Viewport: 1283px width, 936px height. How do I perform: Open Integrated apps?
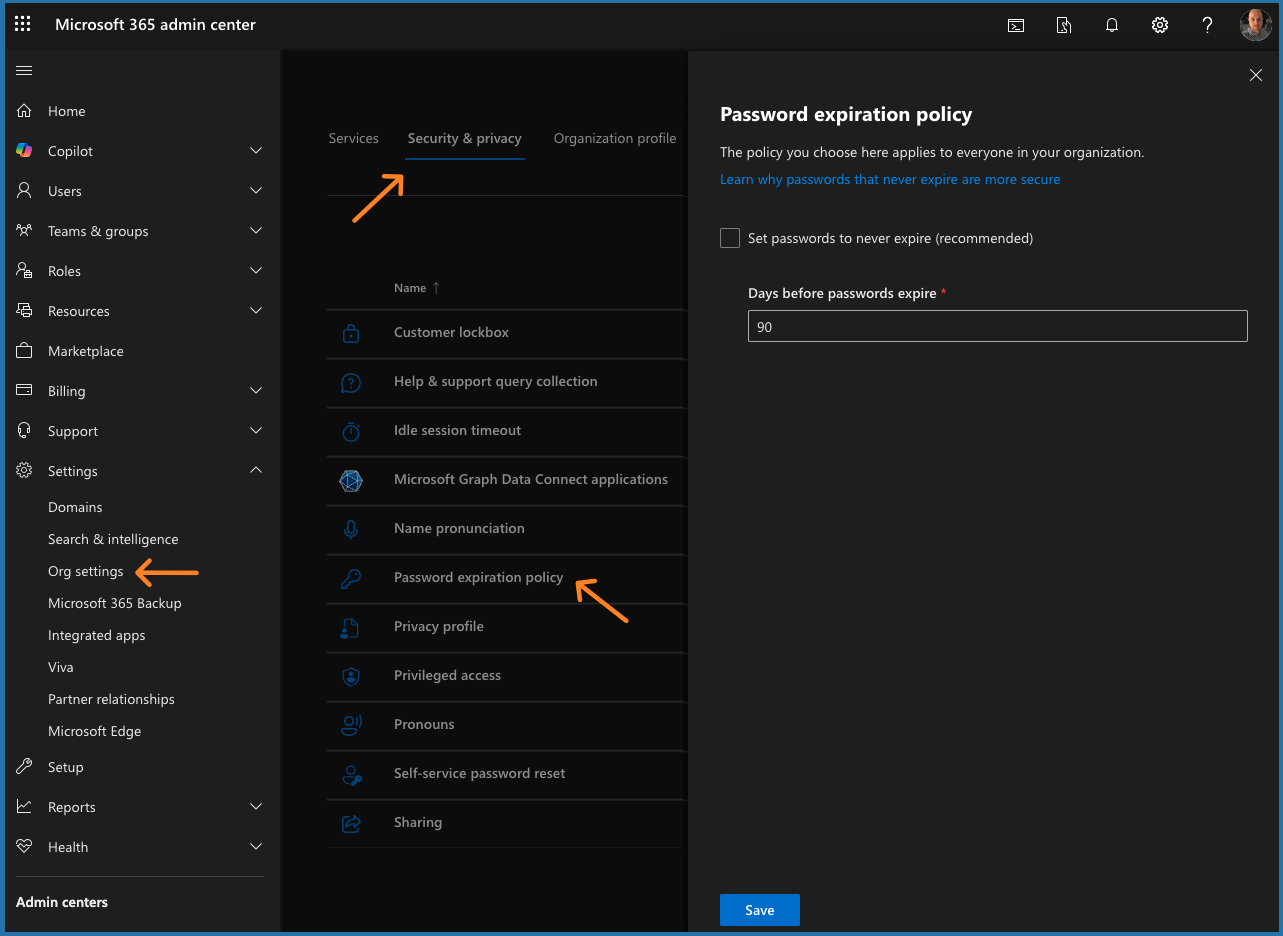pos(97,635)
